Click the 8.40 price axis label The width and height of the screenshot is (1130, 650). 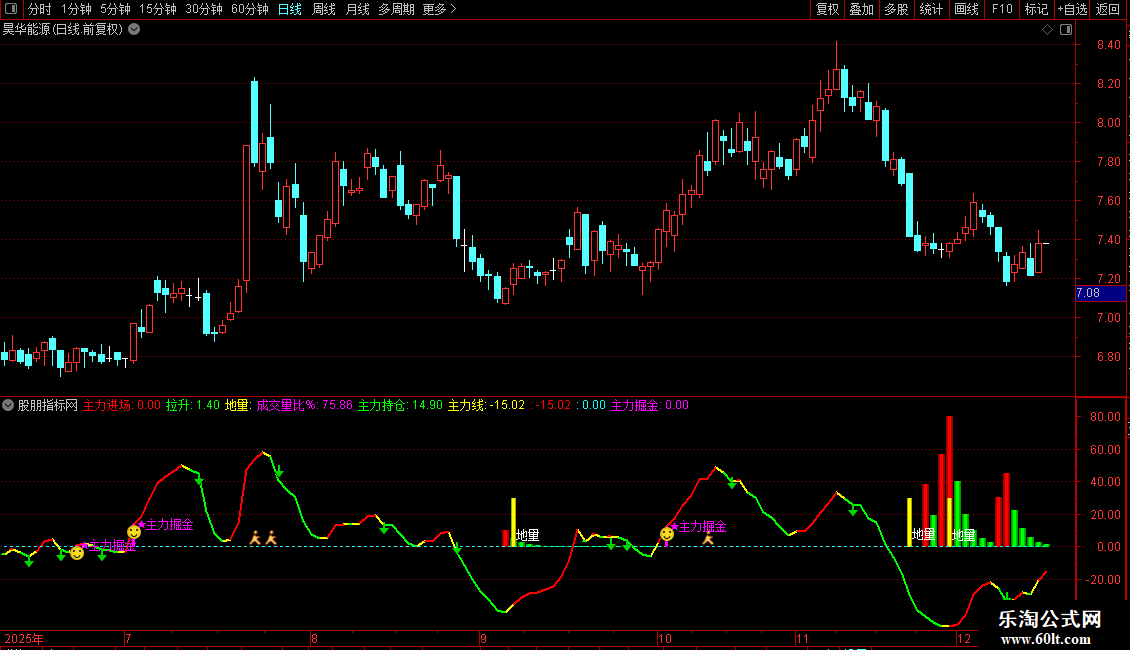tap(1108, 45)
